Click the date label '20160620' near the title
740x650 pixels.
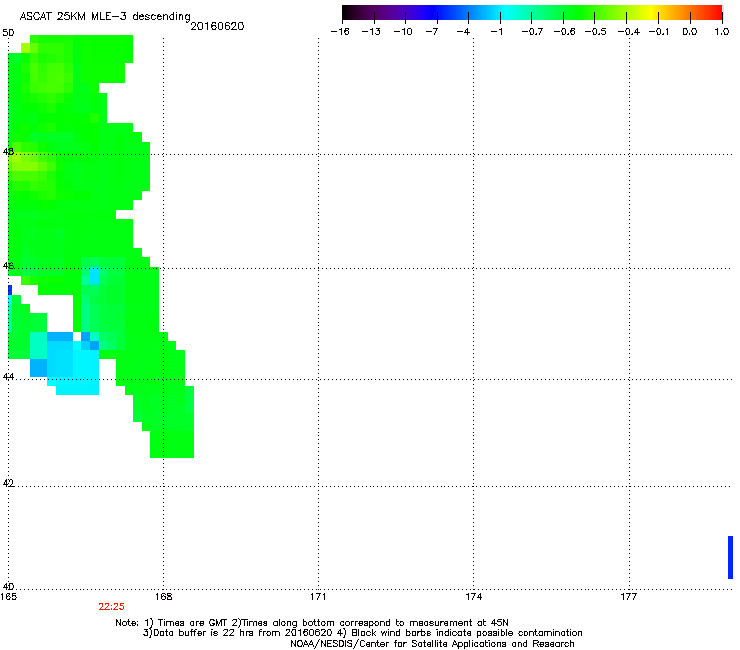point(217,26)
